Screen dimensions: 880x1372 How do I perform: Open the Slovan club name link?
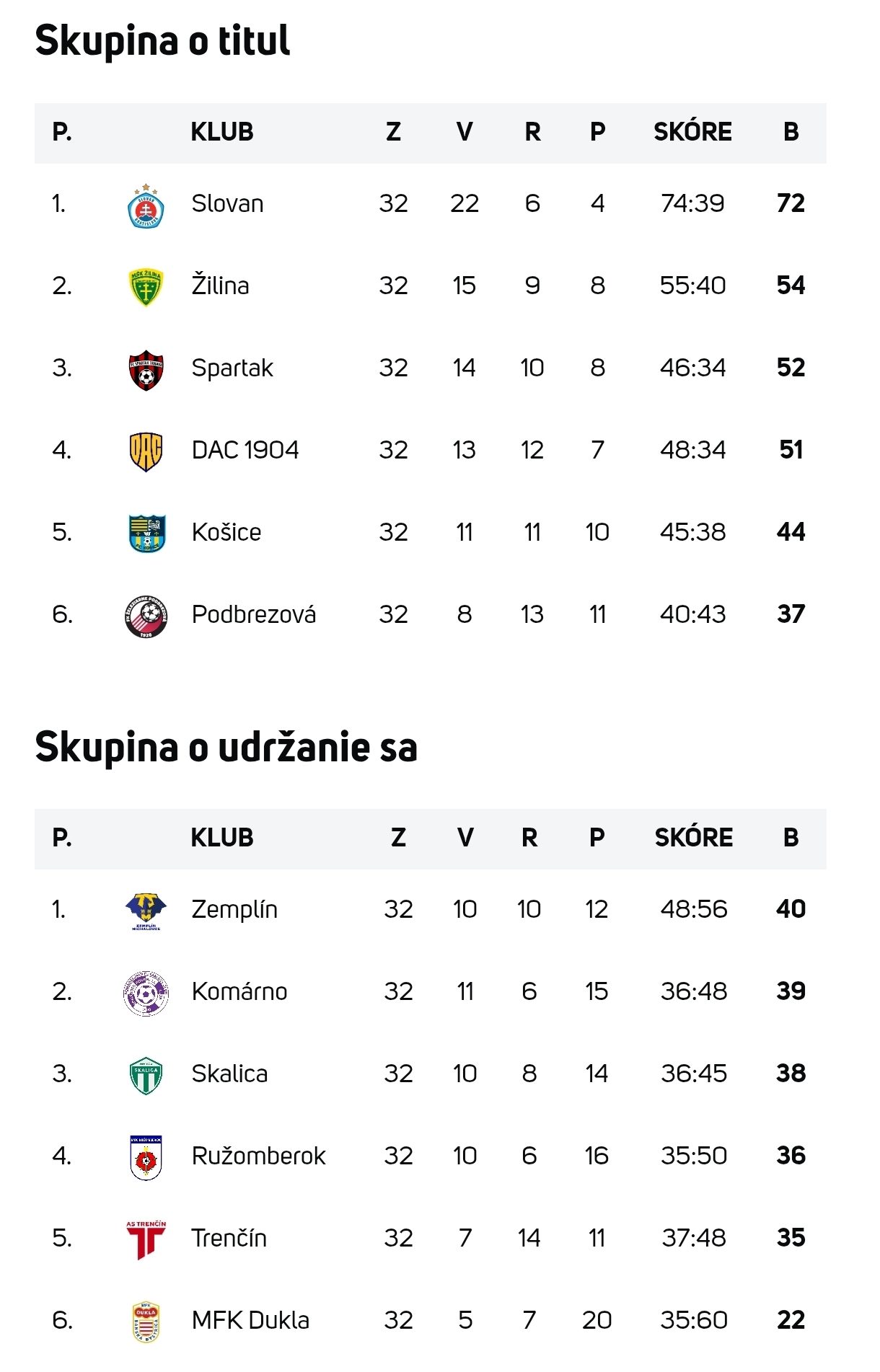click(x=227, y=204)
